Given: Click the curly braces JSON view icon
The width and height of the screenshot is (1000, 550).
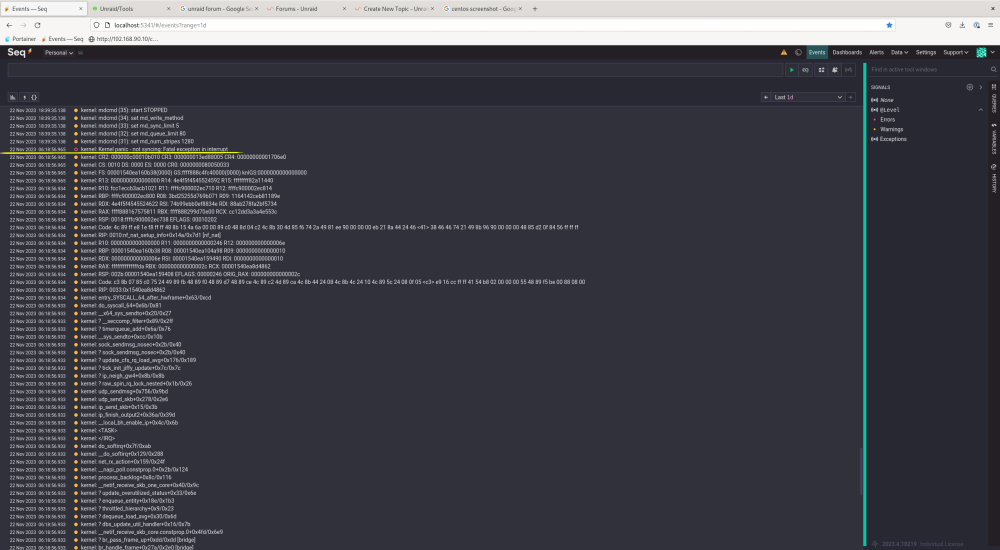Looking at the screenshot, I should pyautogui.click(x=34, y=97).
